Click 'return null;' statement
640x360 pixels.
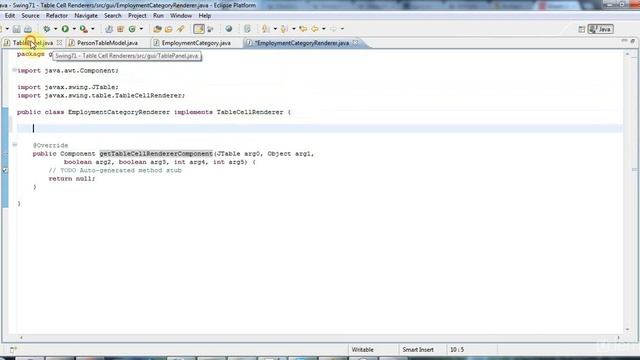(72, 179)
